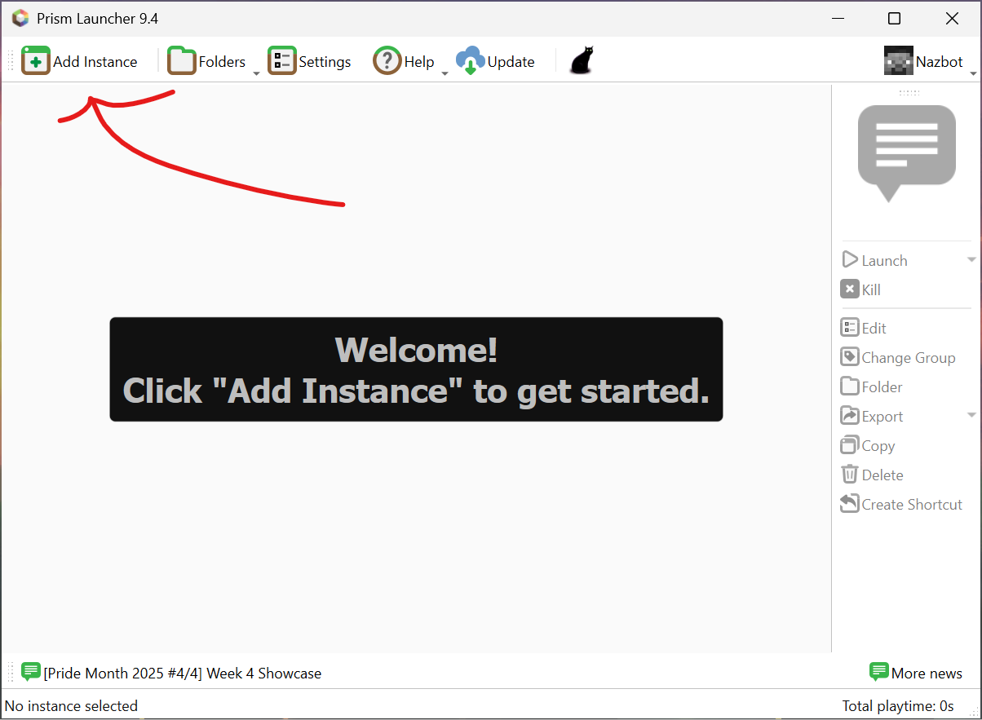This screenshot has width=982, height=720.
Task: Toggle the black cat icon
Action: [581, 61]
